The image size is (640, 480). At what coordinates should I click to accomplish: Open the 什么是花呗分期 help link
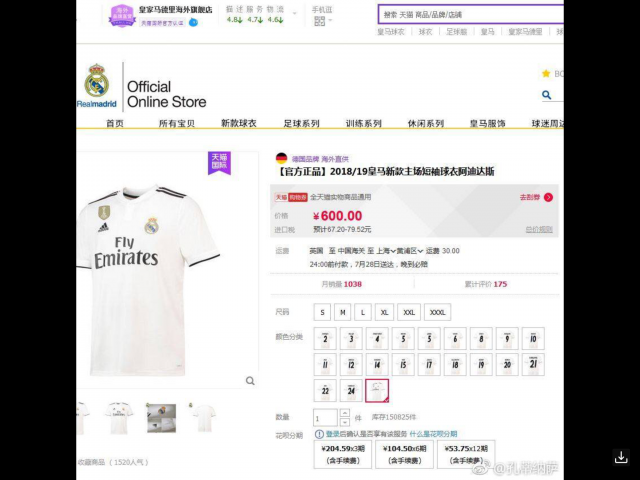[x=433, y=434]
